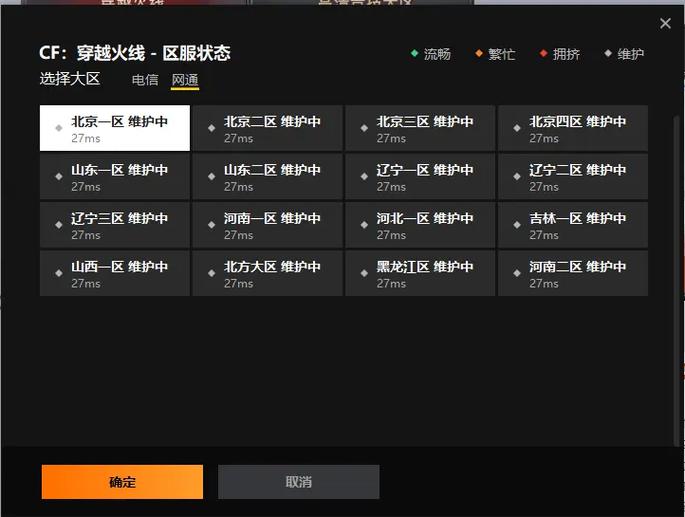
Task: Click the white 维护 legend diamond
Action: coord(608,53)
